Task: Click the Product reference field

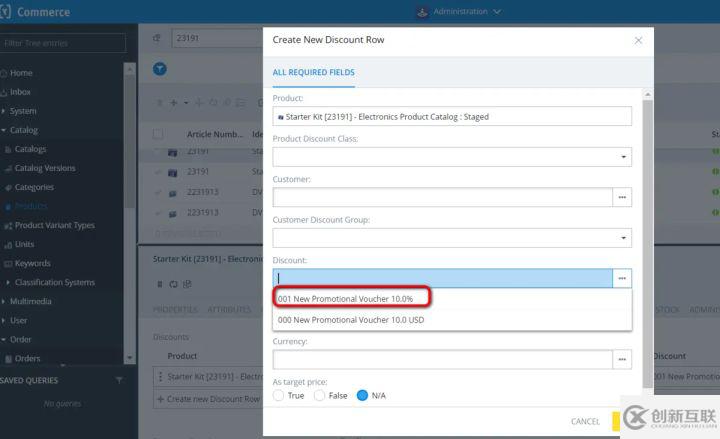Action: coord(452,117)
